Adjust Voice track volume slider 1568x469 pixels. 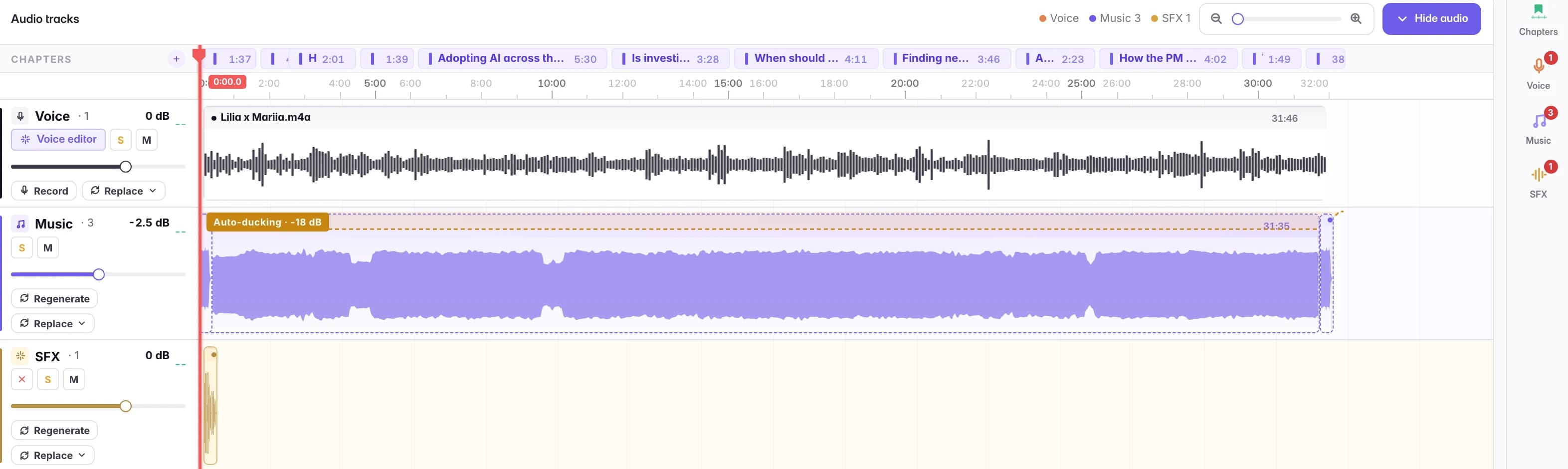(x=125, y=166)
